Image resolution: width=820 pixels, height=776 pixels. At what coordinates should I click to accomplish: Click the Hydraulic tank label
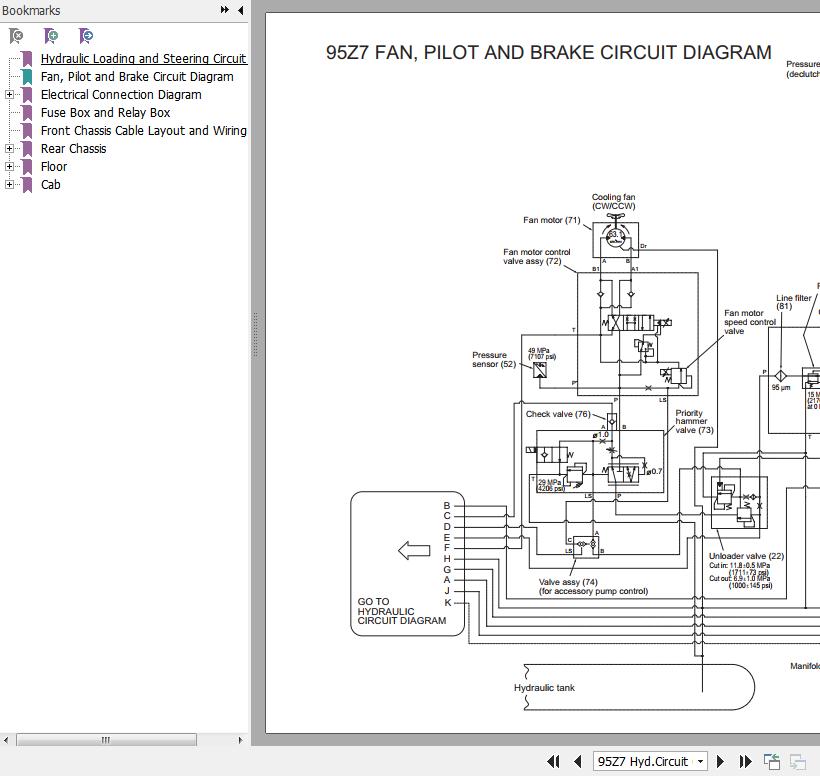click(544, 688)
